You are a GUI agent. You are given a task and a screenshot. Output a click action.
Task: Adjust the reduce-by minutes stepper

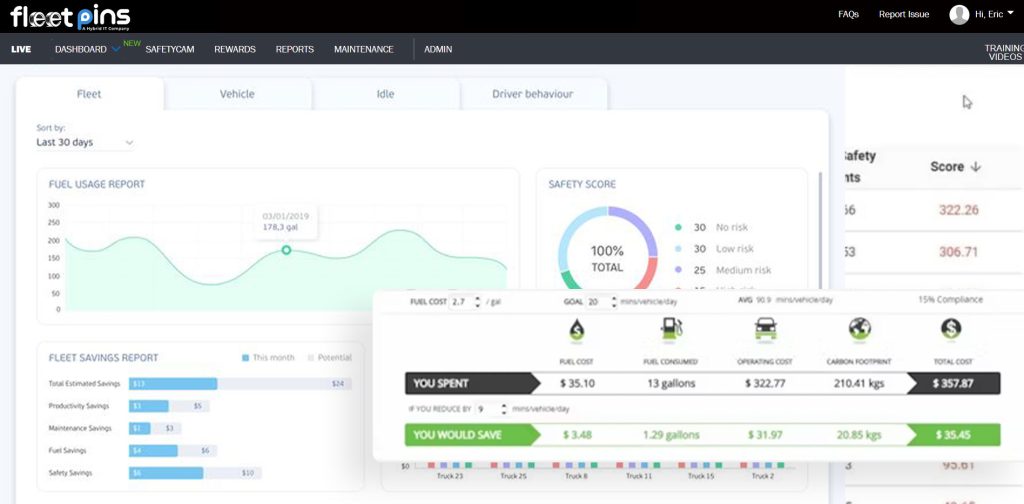pyautogui.click(x=504, y=409)
